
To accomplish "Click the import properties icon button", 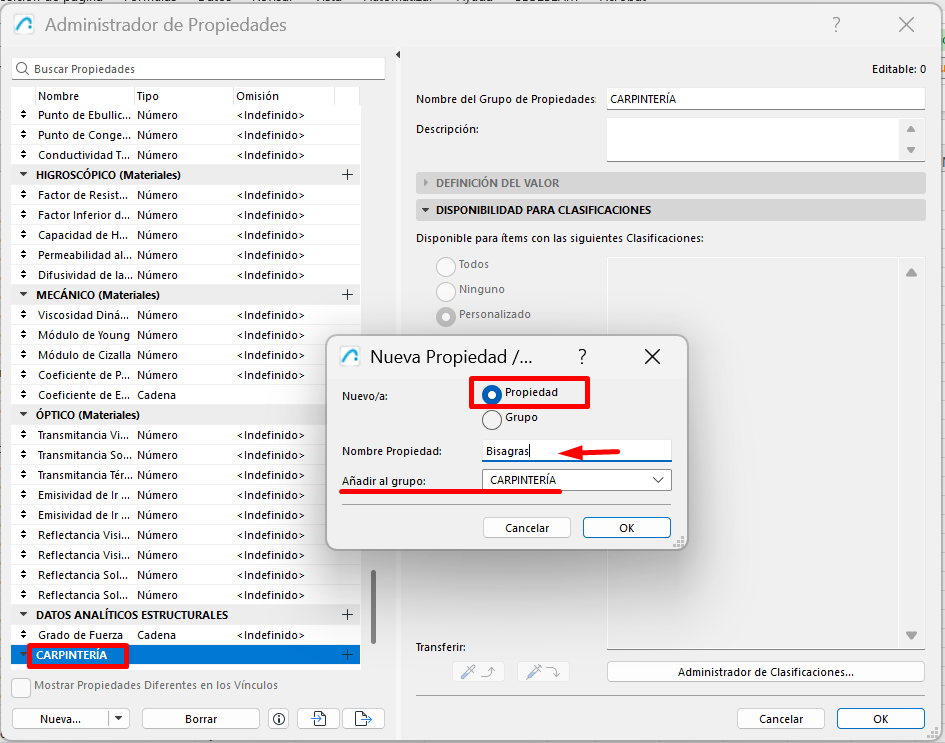I will click(x=319, y=718).
